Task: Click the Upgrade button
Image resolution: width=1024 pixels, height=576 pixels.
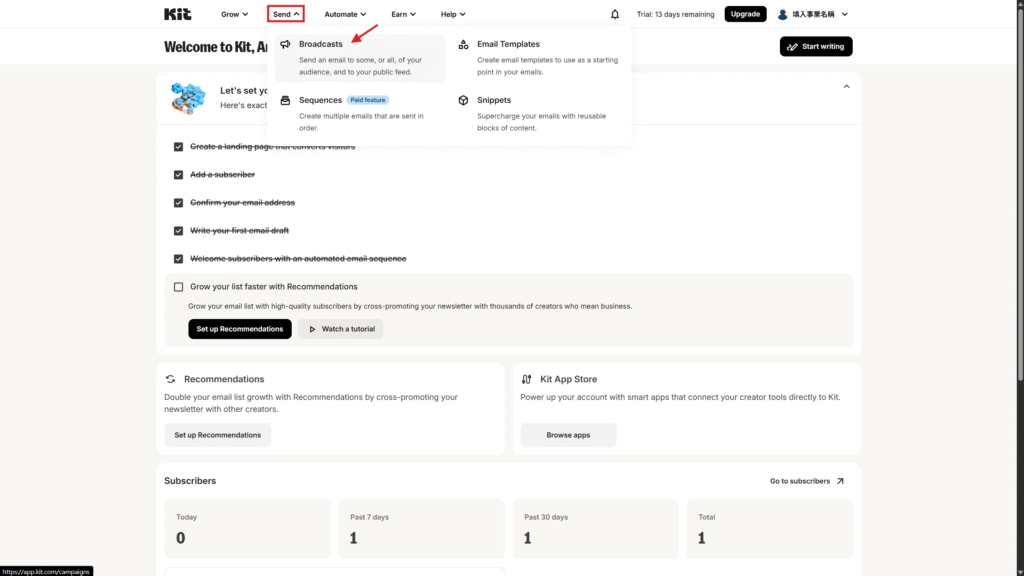Action: (745, 14)
